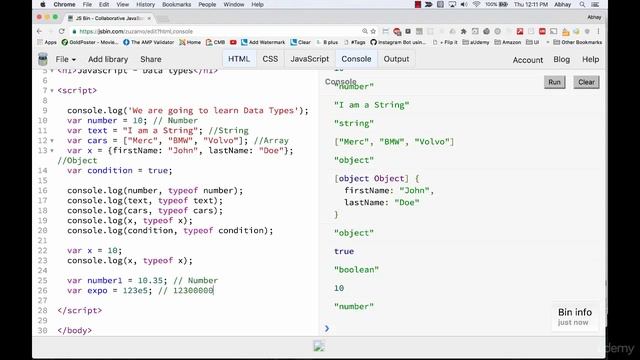
Task: Click the Chrome profile name Abhay
Action: click(594, 17)
